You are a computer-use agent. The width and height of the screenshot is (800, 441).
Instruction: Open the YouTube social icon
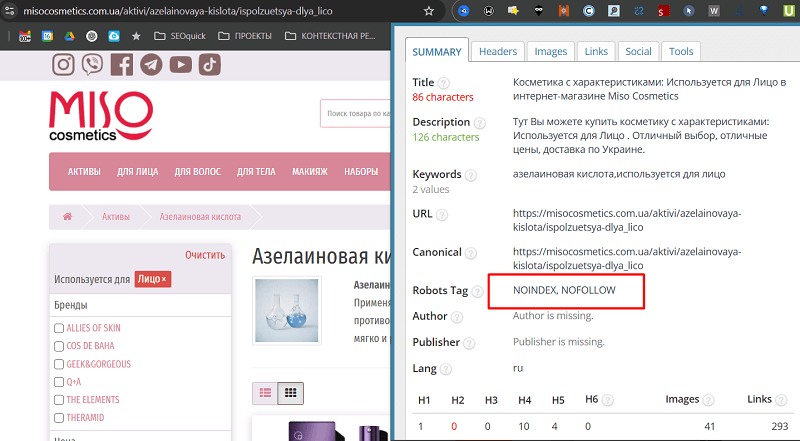(181, 65)
